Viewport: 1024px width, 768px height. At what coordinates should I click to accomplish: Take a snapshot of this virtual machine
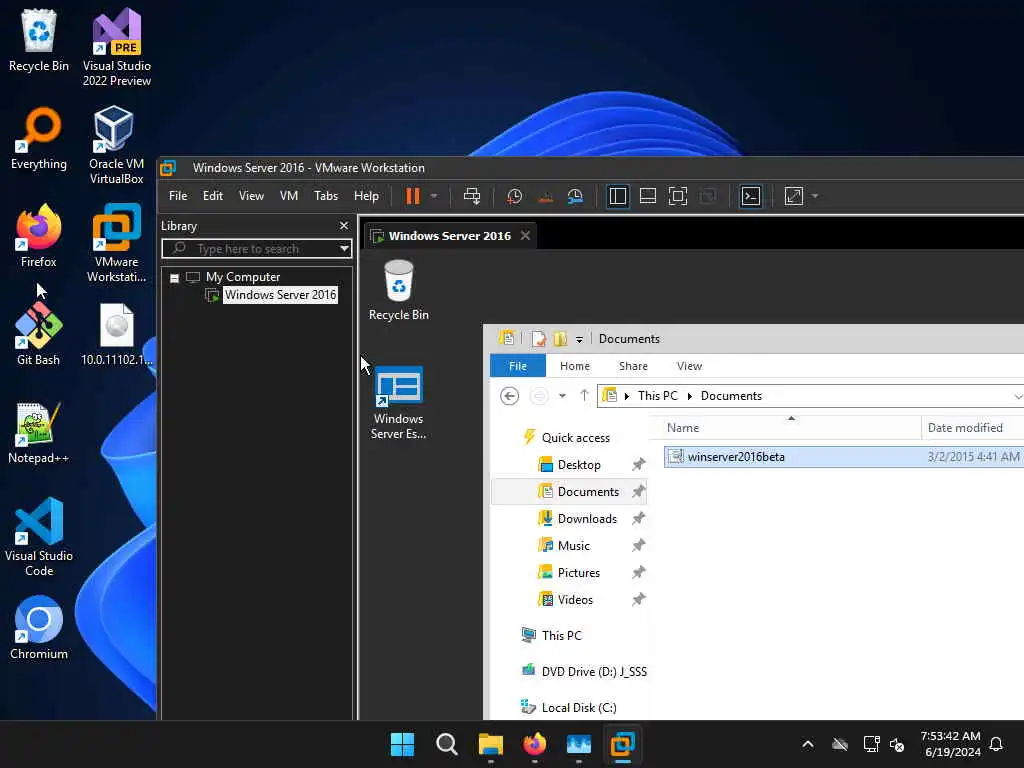tap(515, 196)
